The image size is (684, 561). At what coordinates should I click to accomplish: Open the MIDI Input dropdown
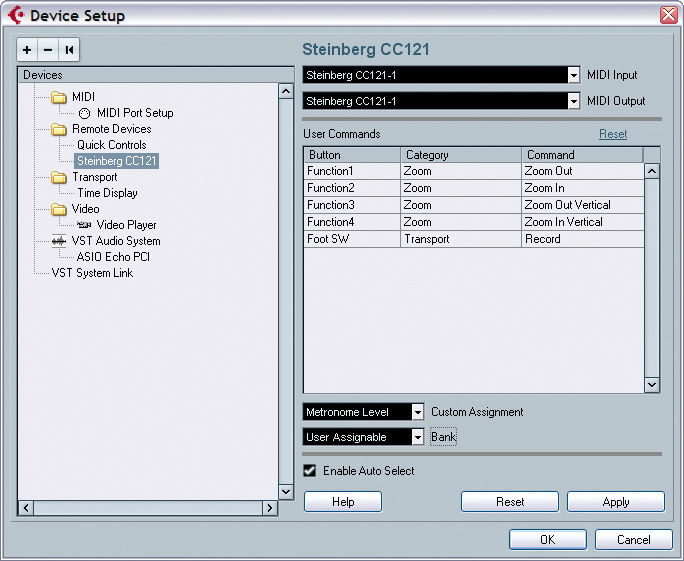(x=573, y=75)
